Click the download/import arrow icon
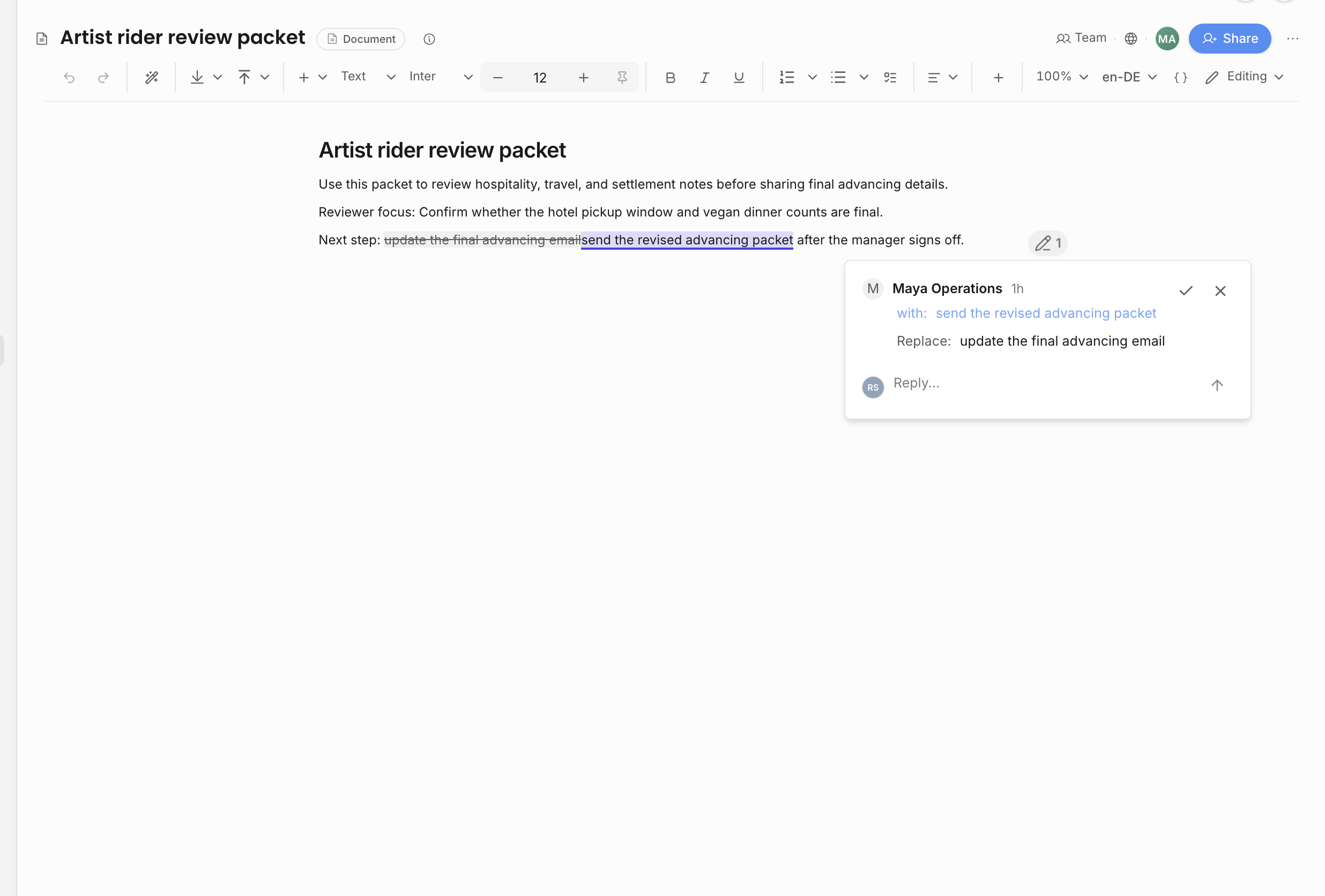Screen dimensions: 1325x896 pyautogui.click(x=197, y=78)
